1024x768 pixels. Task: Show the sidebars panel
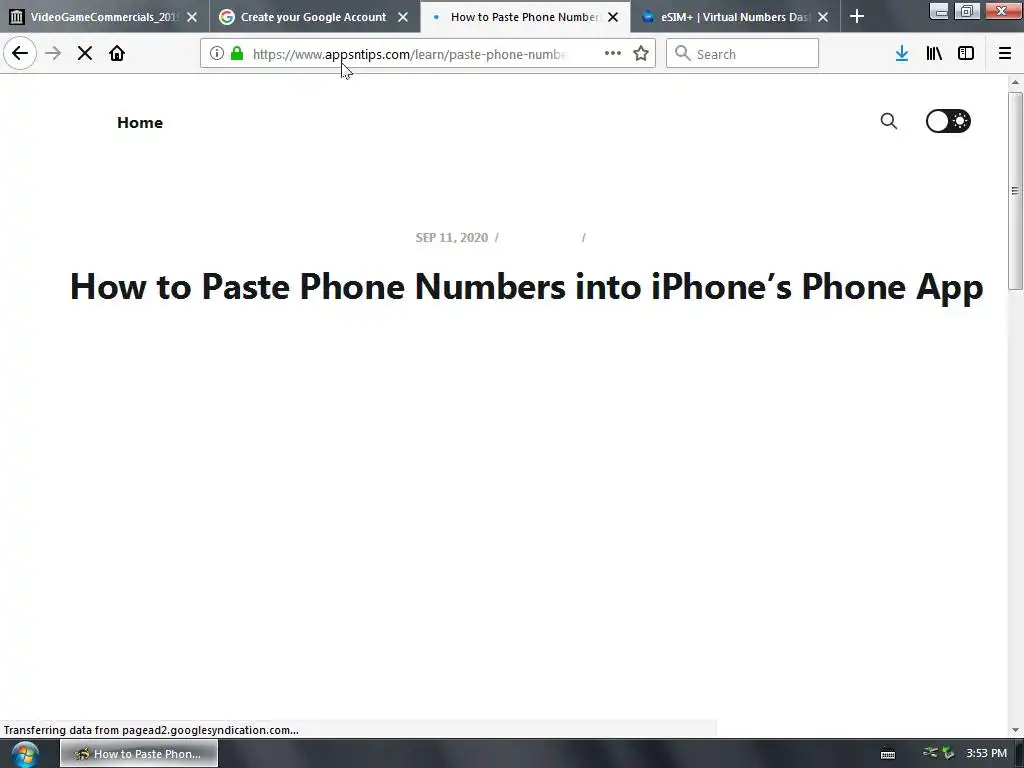966,54
